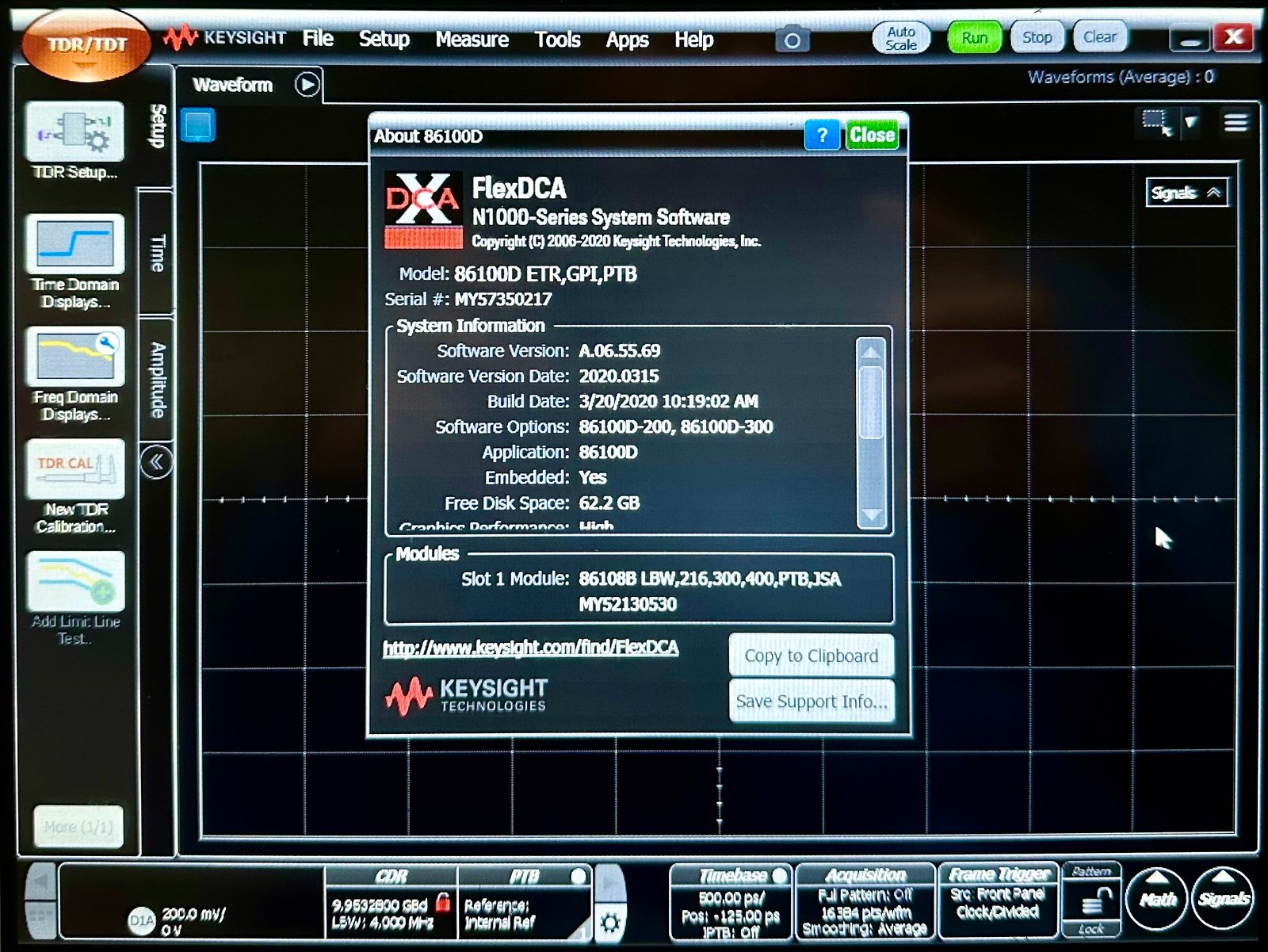Open the Apps menu
Viewport: 1268px width, 952px height.
[x=627, y=40]
